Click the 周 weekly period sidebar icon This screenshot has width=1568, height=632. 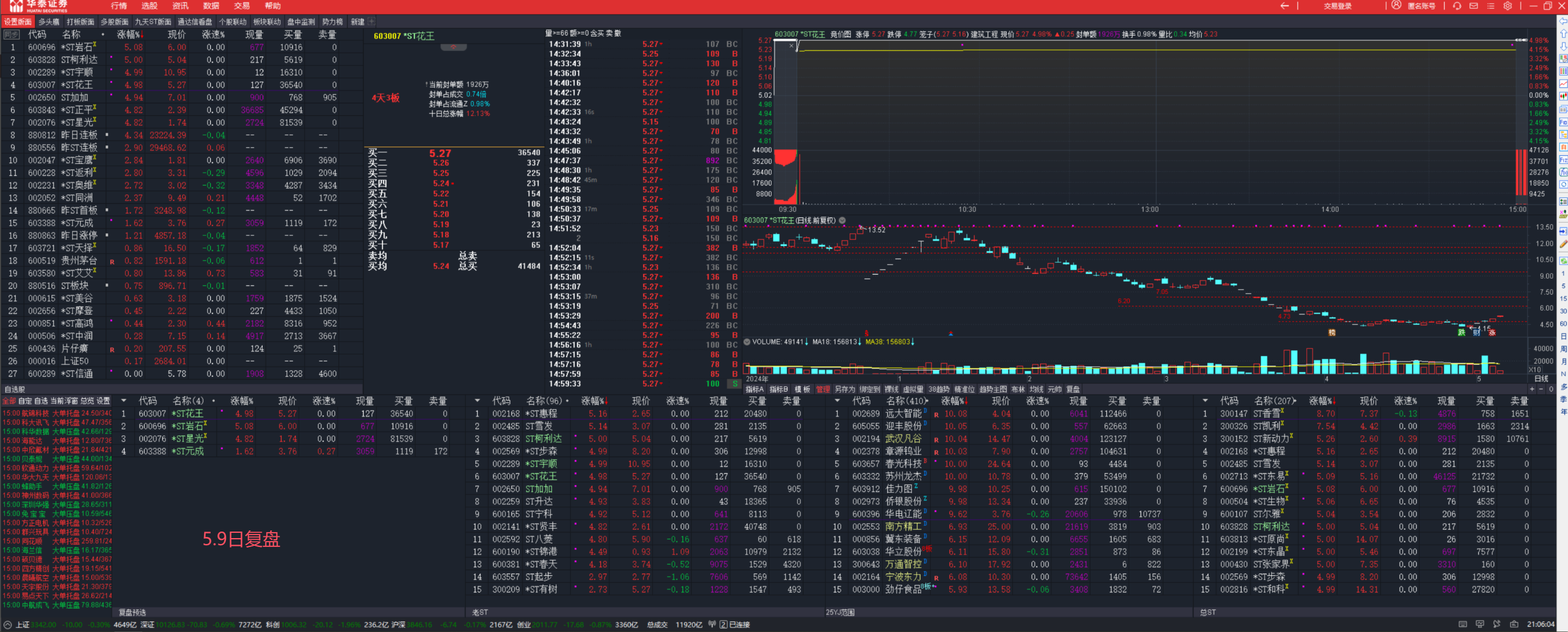pyautogui.click(x=1563, y=349)
